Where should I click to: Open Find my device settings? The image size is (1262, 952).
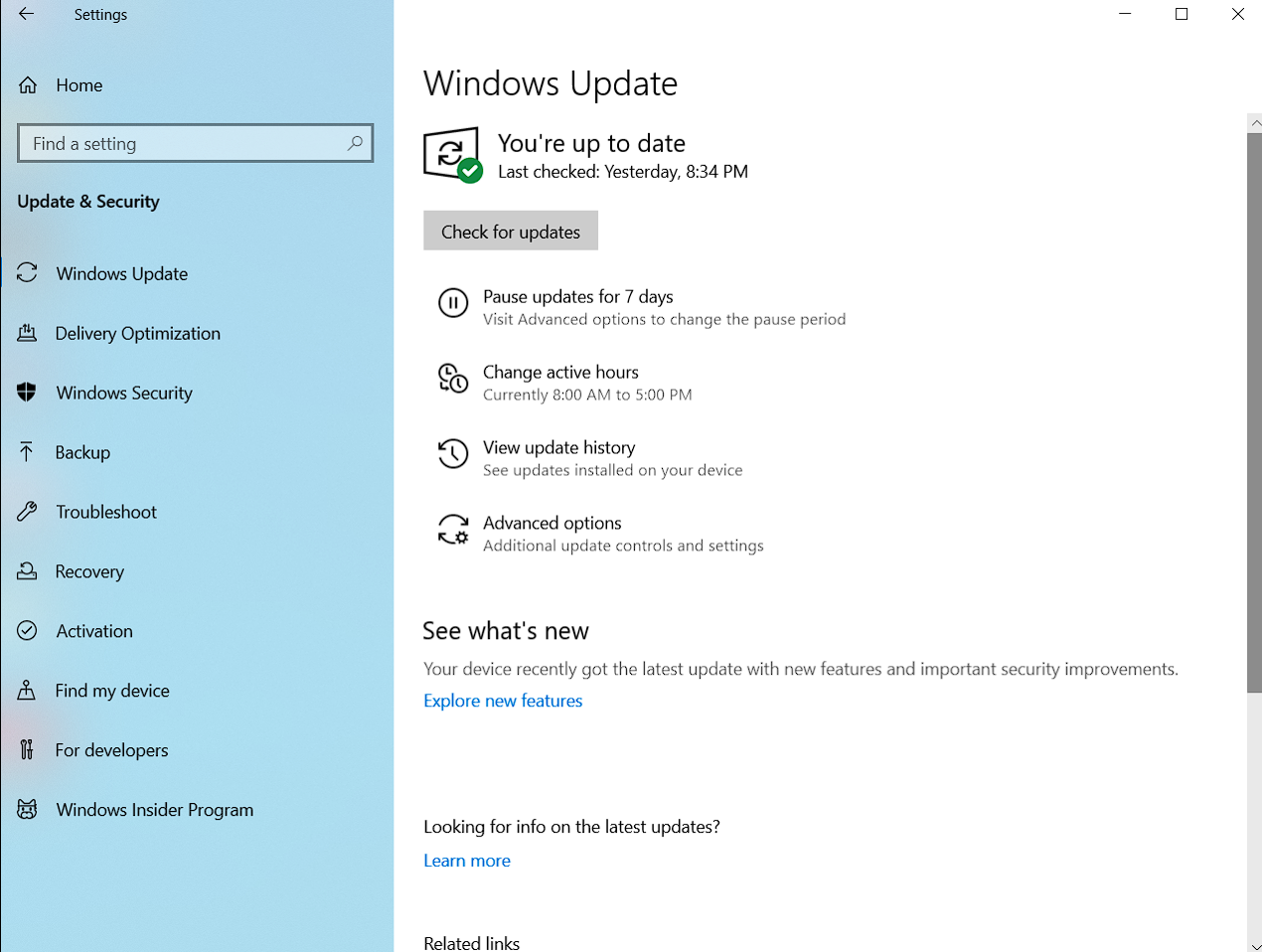pos(111,691)
